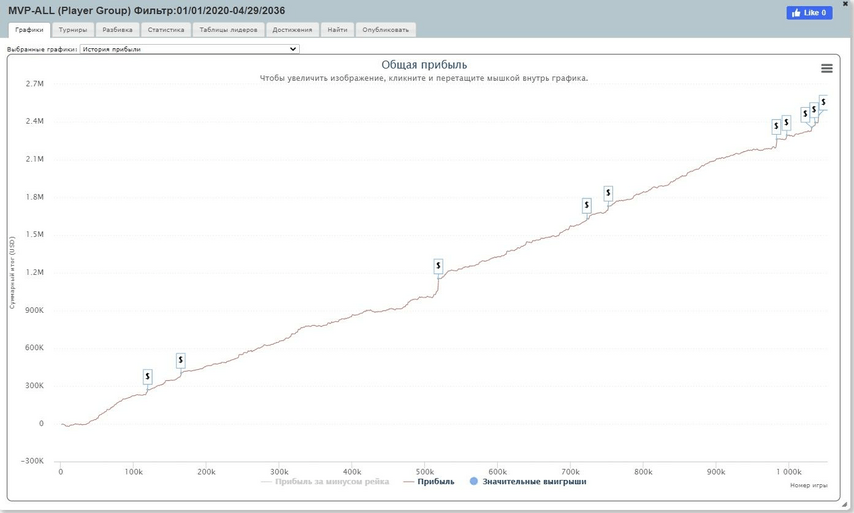Click the $ win marker near game 720k
The width and height of the screenshot is (854, 513).
(x=587, y=205)
